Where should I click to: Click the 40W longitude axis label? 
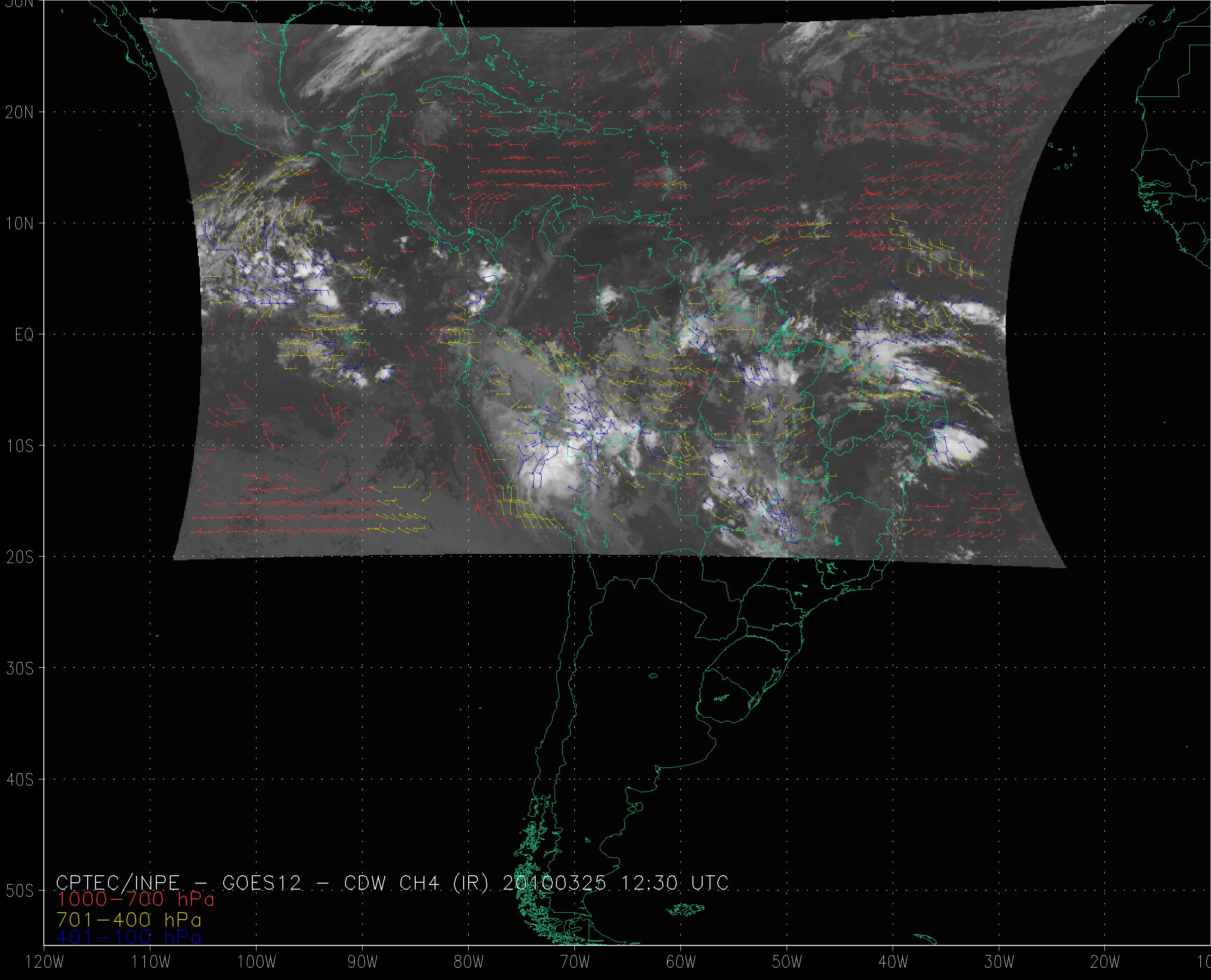click(893, 962)
